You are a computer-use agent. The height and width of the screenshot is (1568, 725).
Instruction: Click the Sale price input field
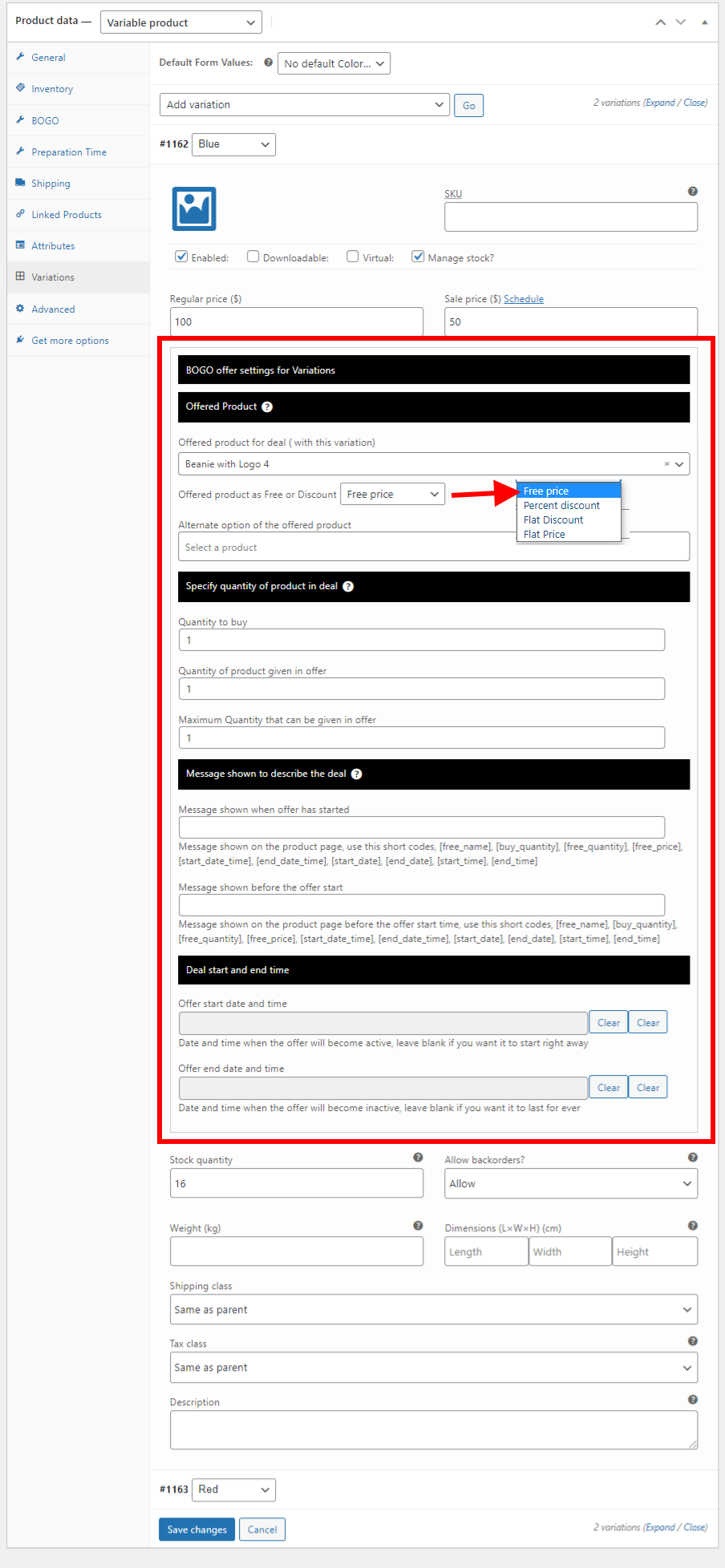coord(571,322)
